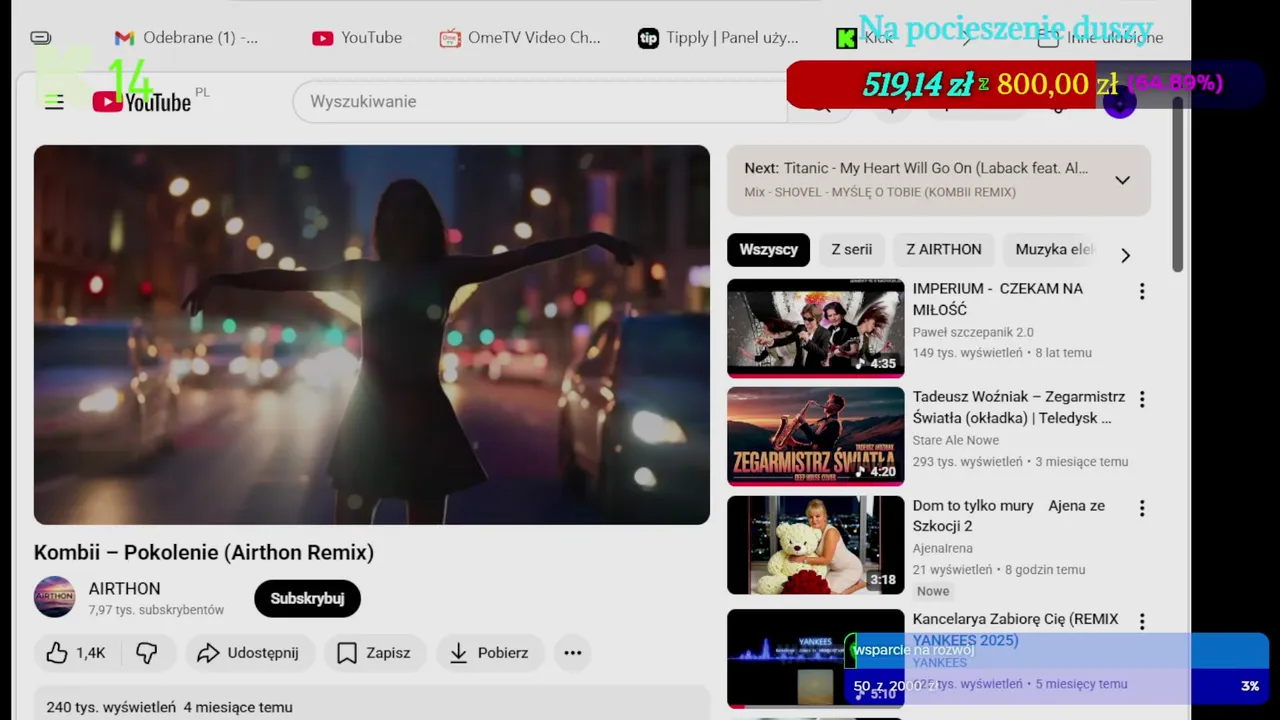1280x720 pixels.
Task: Open the YouTube hamburger guide menu
Action: [54, 102]
